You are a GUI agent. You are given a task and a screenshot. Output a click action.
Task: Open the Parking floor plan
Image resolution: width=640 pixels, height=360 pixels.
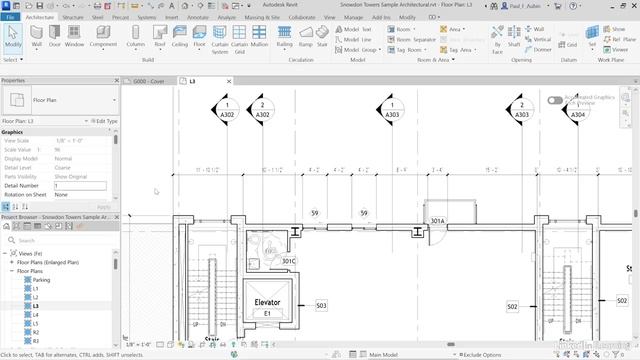pos(41,280)
